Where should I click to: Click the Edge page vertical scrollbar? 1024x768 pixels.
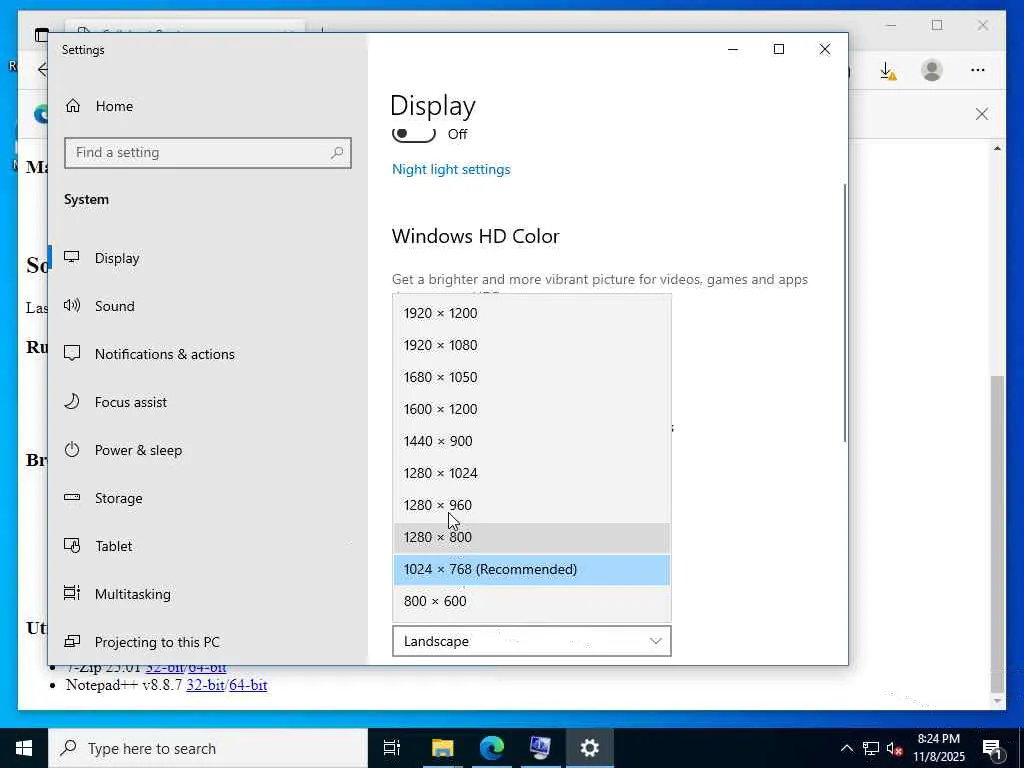coord(997,532)
